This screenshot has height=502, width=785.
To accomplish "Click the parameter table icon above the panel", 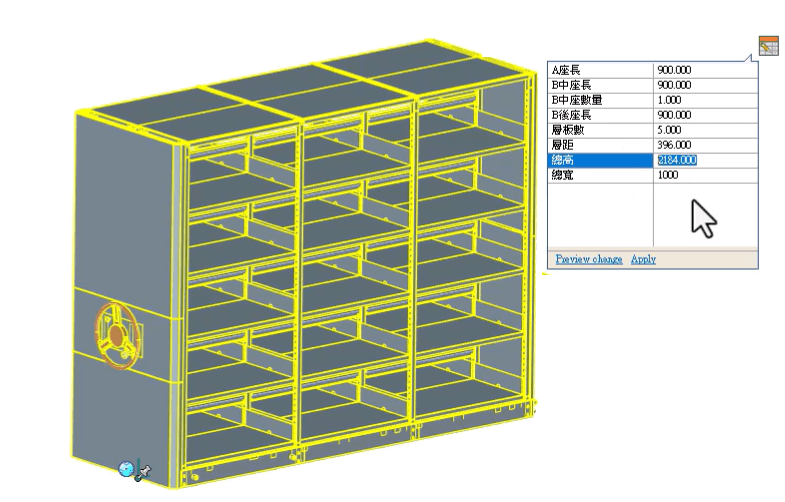I will point(768,46).
